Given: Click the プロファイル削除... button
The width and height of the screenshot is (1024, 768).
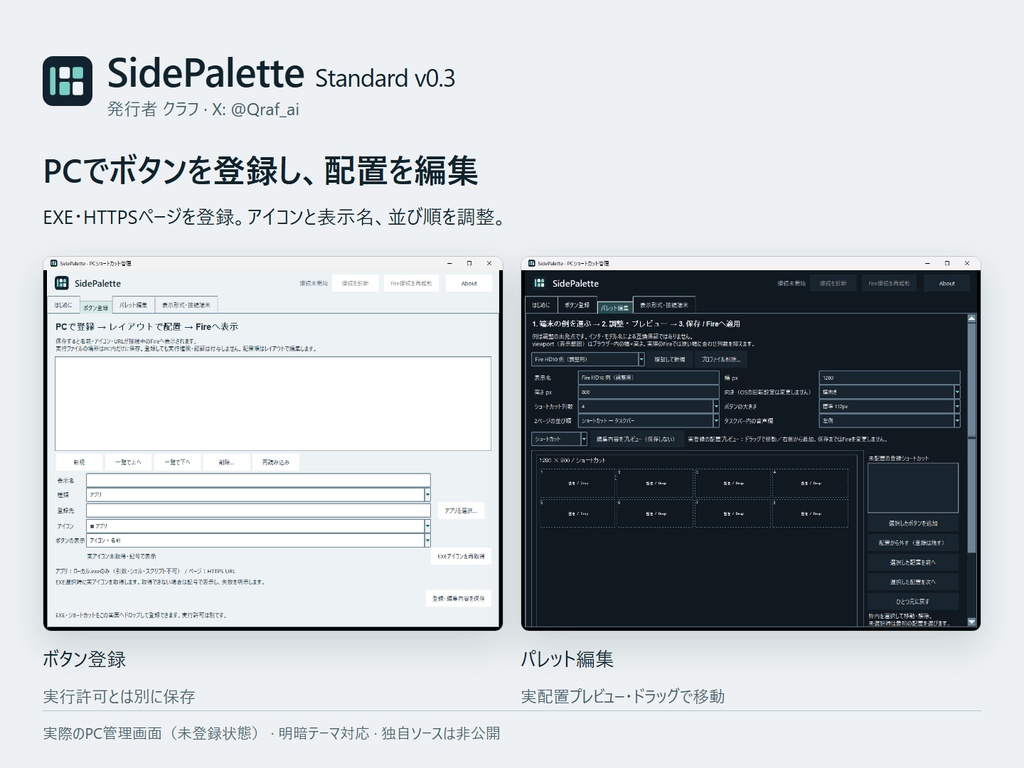Looking at the screenshot, I should point(720,359).
